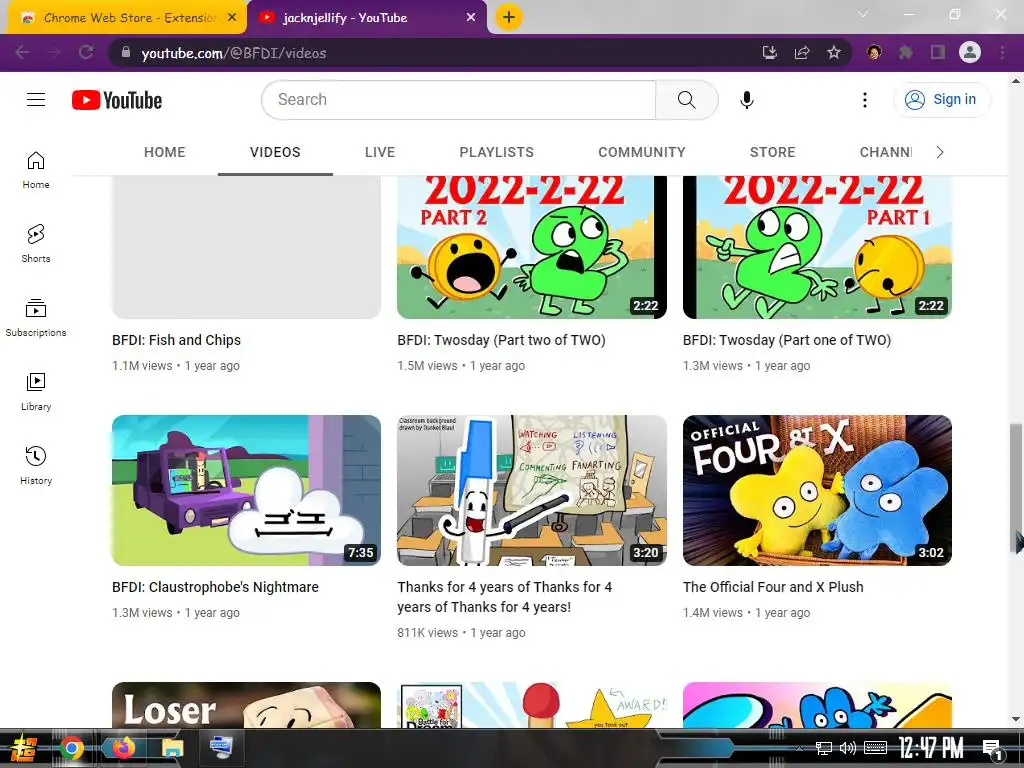This screenshot has height=768, width=1024.
Task: Open the tab search dropdown chevron
Action: point(863,14)
